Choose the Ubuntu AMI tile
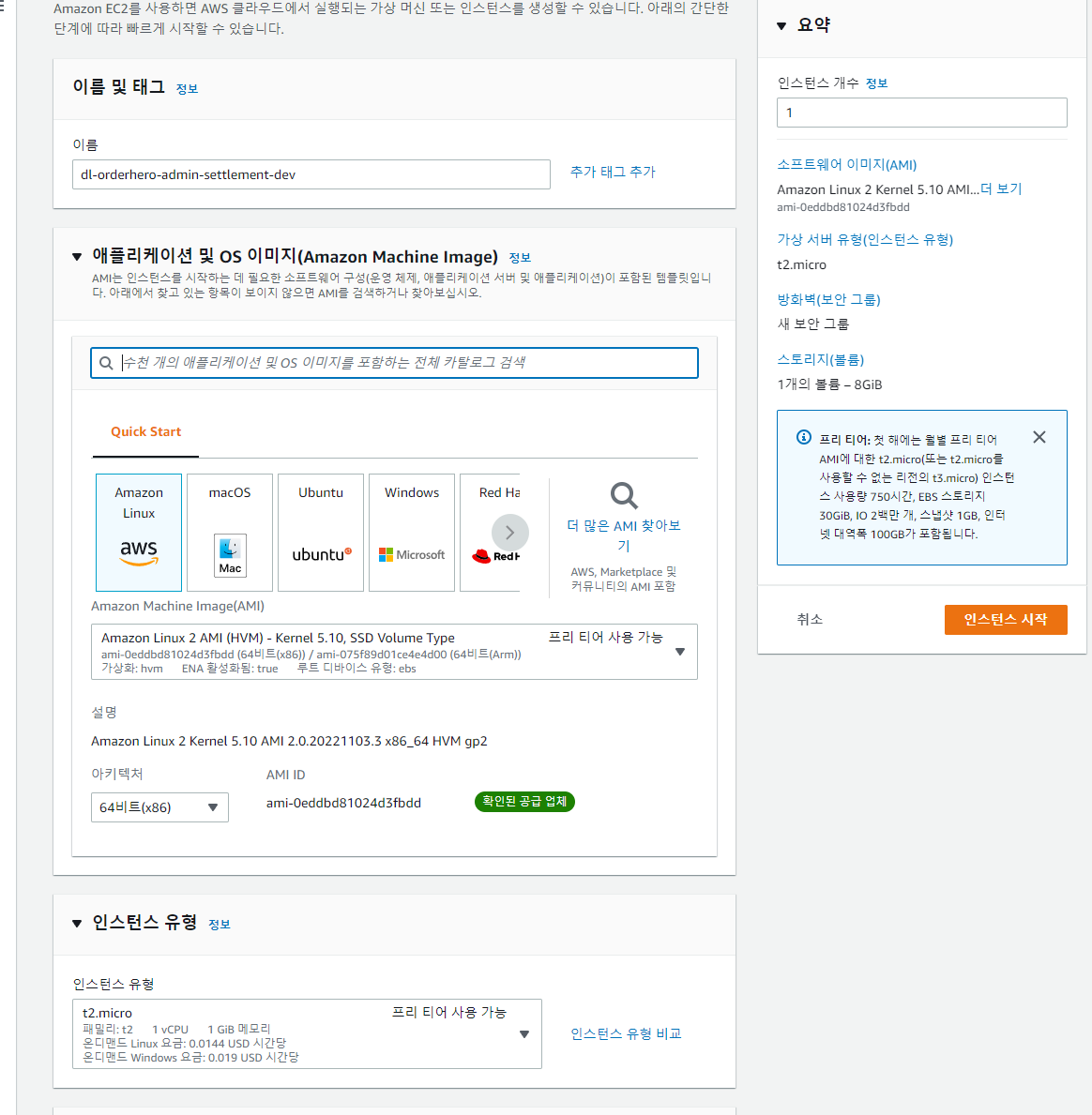The height and width of the screenshot is (1115, 1092). click(321, 533)
